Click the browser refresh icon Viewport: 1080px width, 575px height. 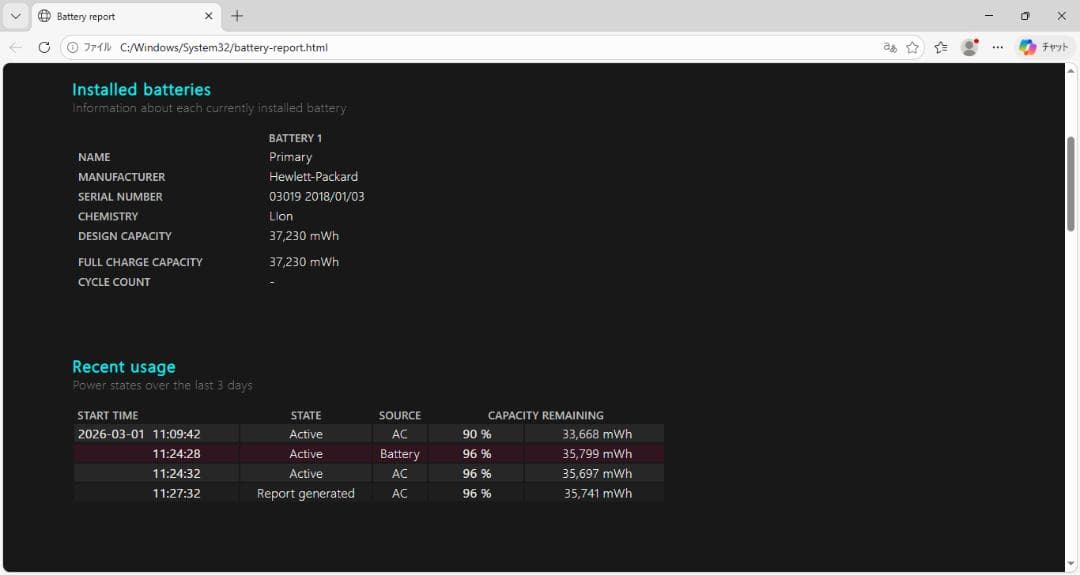(x=44, y=47)
